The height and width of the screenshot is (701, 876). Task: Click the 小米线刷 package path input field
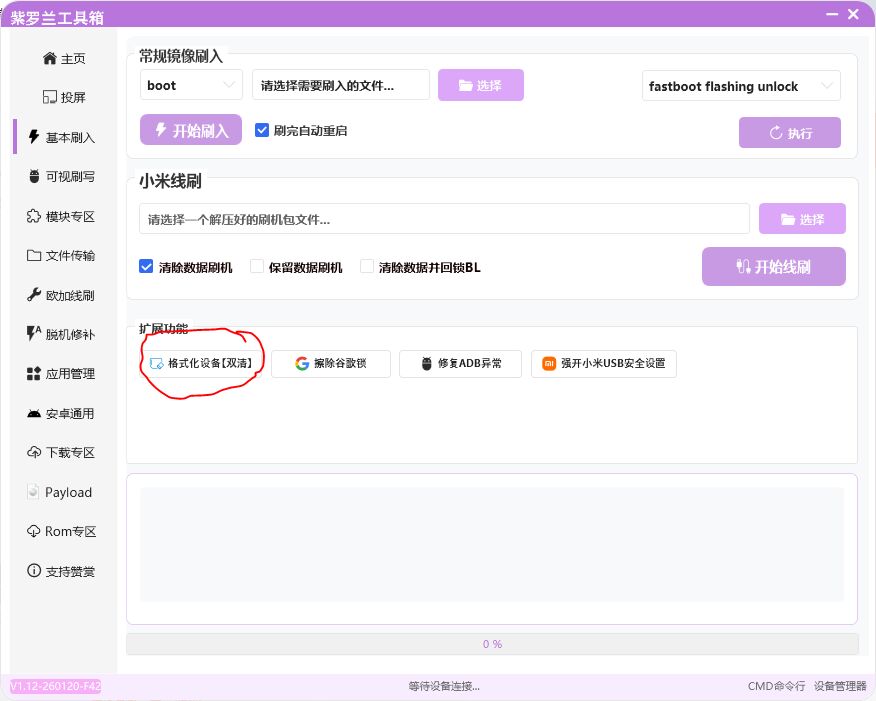tap(444, 219)
